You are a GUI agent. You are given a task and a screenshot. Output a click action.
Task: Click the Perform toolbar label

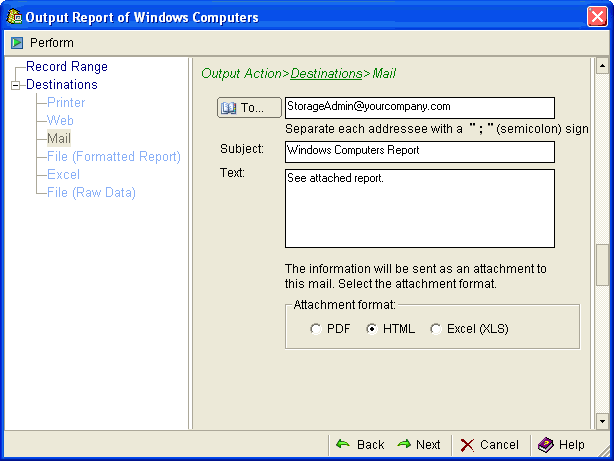[52, 43]
